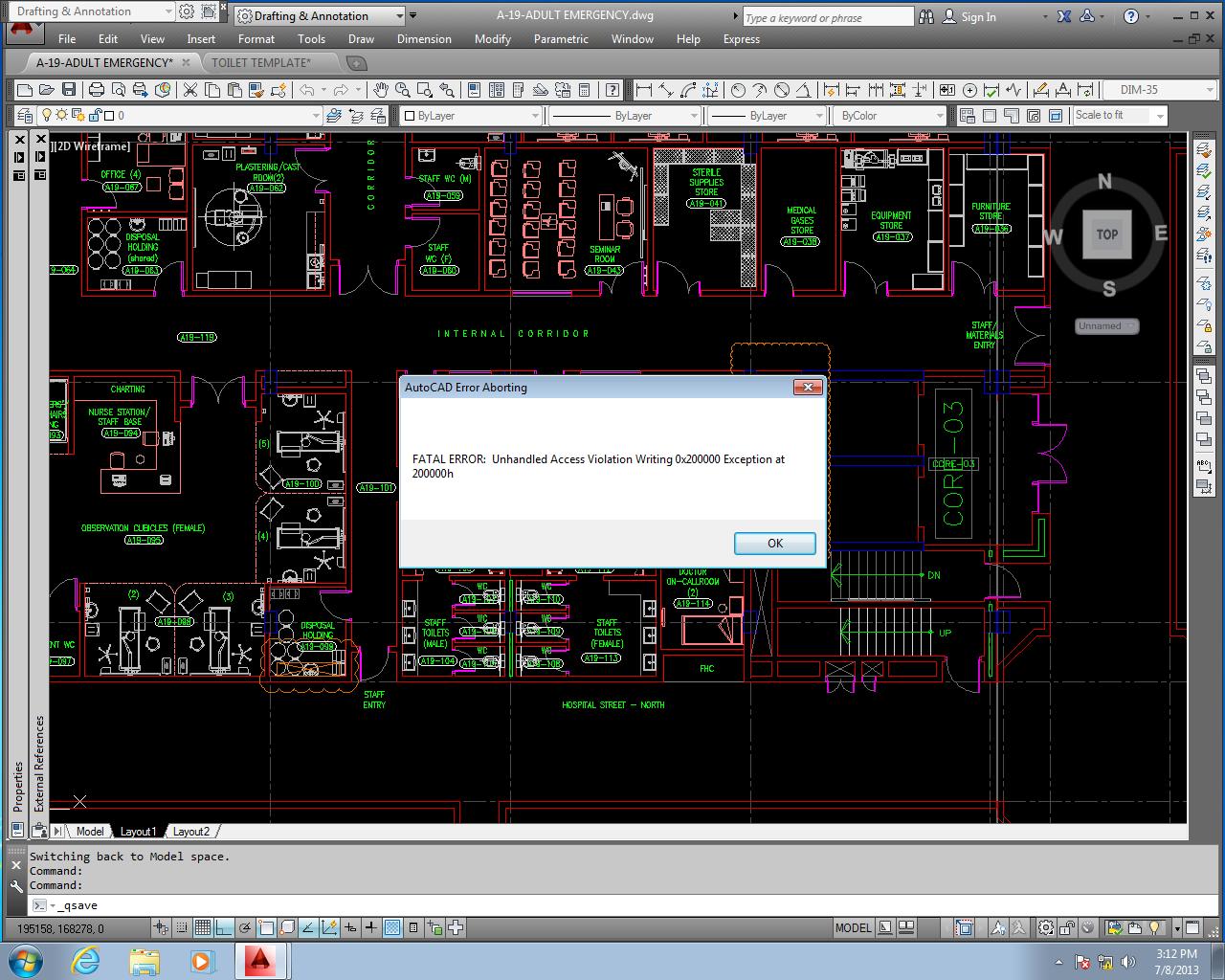Viewport: 1225px width, 980px height.
Task: Click the Cut scissors icon
Action: tap(189, 90)
